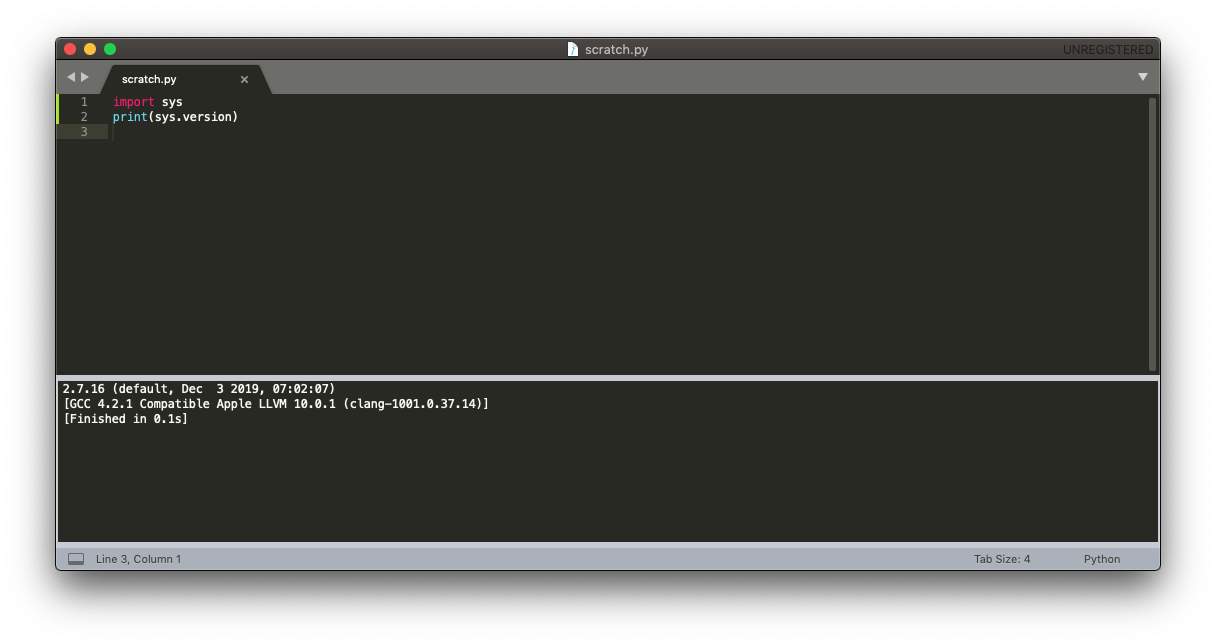Click Line 3, Column 1 in the status bar

pos(139,558)
